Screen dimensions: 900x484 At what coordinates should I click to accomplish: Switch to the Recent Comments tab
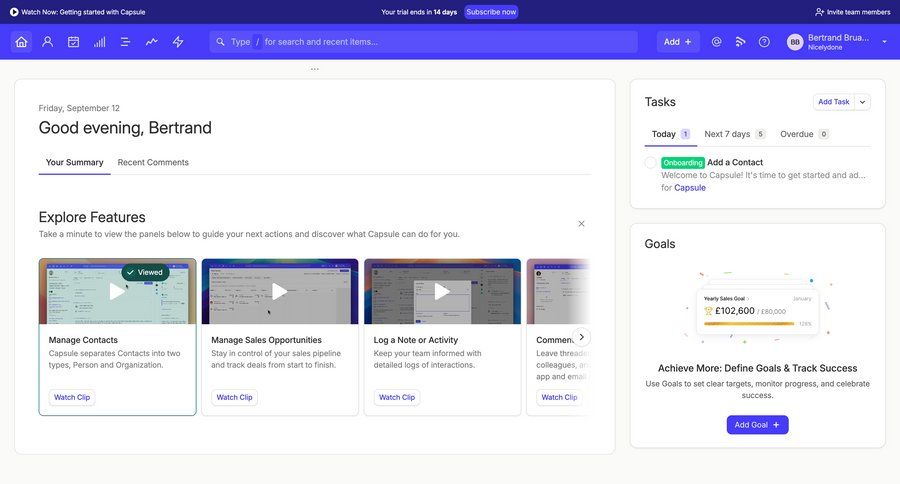[x=153, y=162]
